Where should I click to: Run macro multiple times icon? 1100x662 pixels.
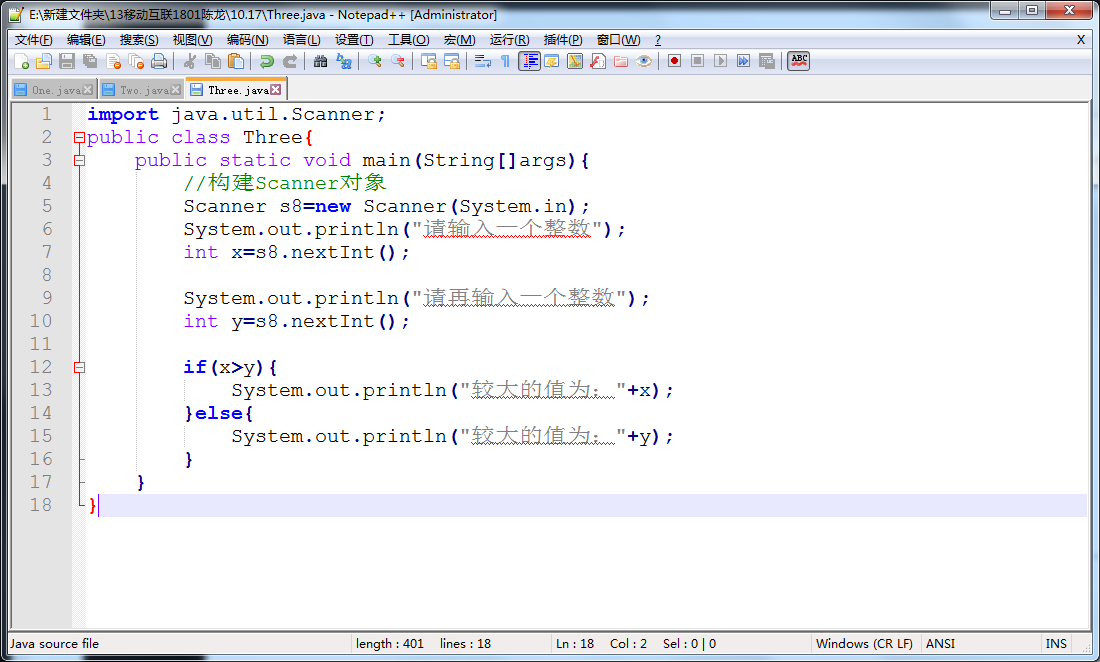pos(744,62)
